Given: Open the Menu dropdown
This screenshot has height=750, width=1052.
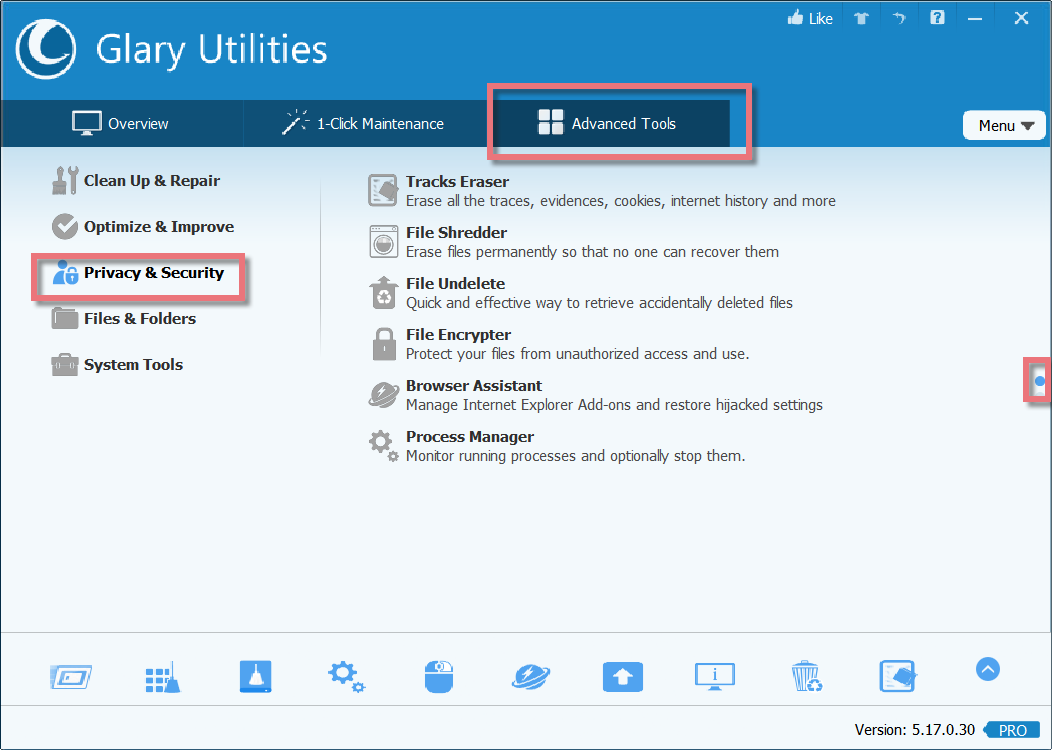Looking at the screenshot, I should click(1004, 124).
